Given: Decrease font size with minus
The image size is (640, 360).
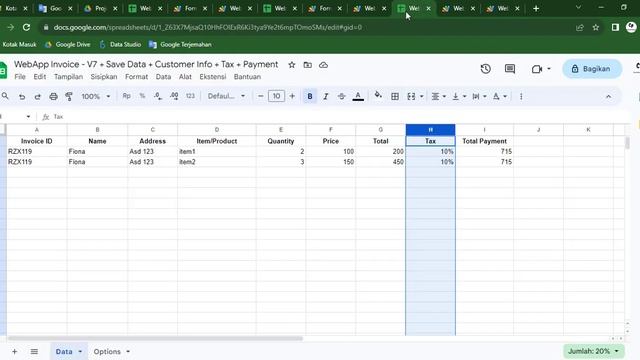Looking at the screenshot, I should 260,96.
